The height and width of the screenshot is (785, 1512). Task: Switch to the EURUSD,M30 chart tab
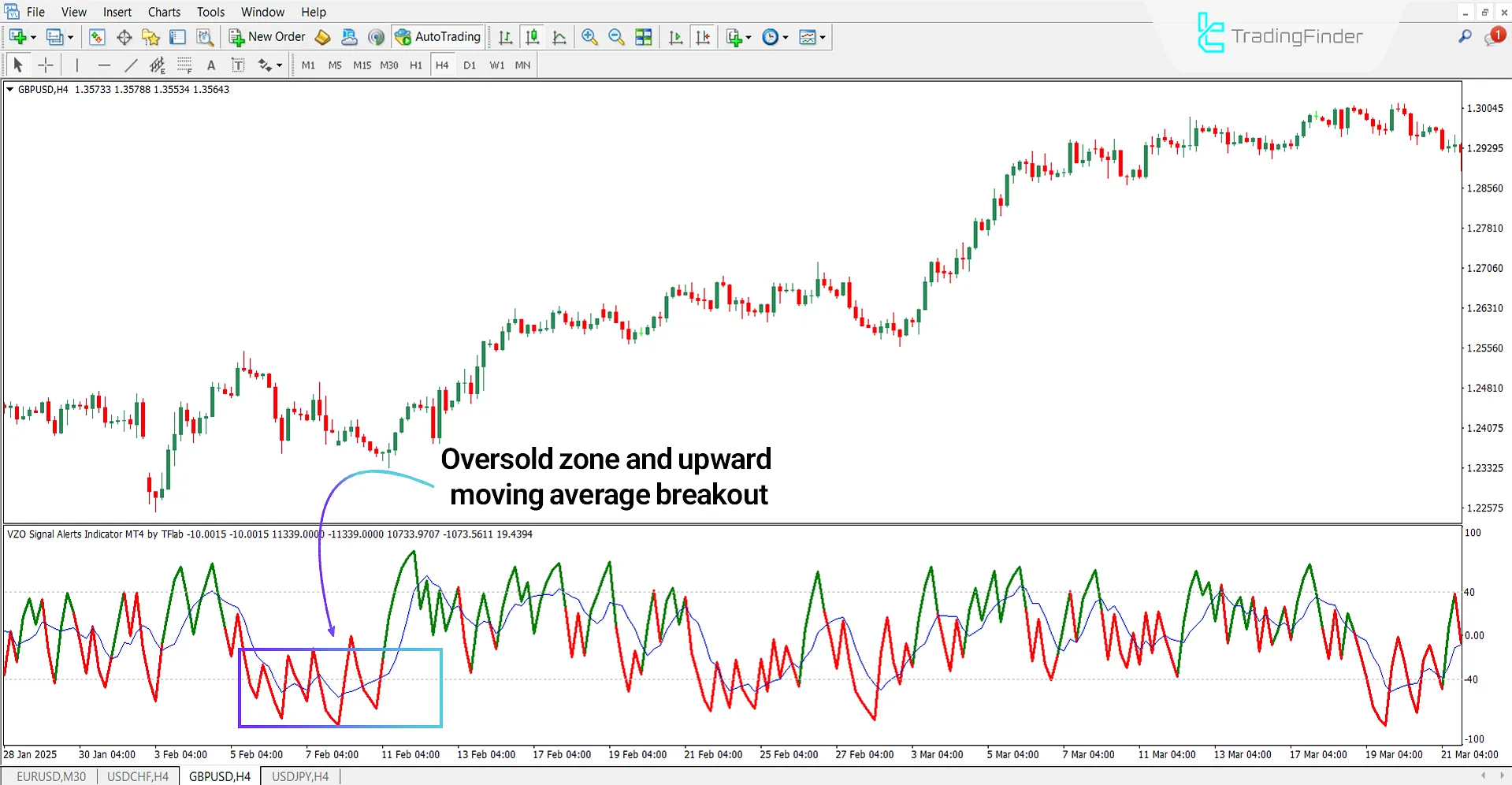click(x=50, y=776)
